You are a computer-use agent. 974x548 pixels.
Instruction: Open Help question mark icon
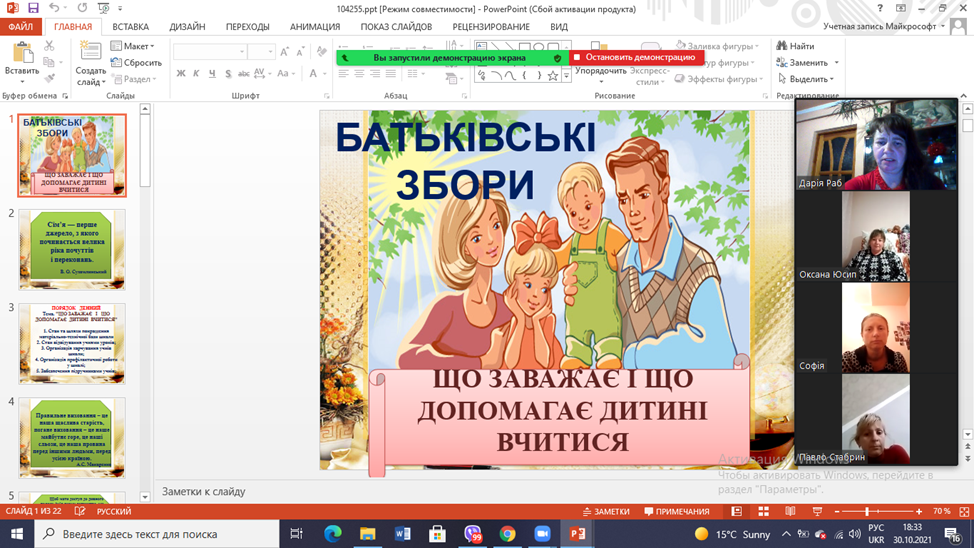coord(880,8)
